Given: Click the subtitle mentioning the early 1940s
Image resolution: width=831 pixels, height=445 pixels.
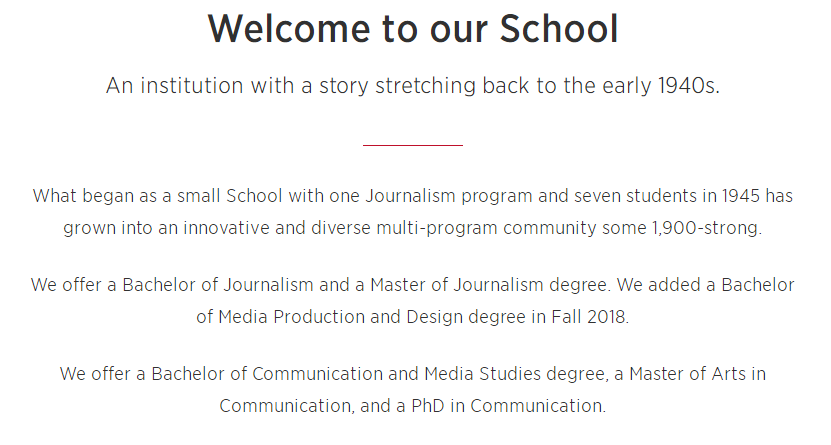Looking at the screenshot, I should point(413,86).
